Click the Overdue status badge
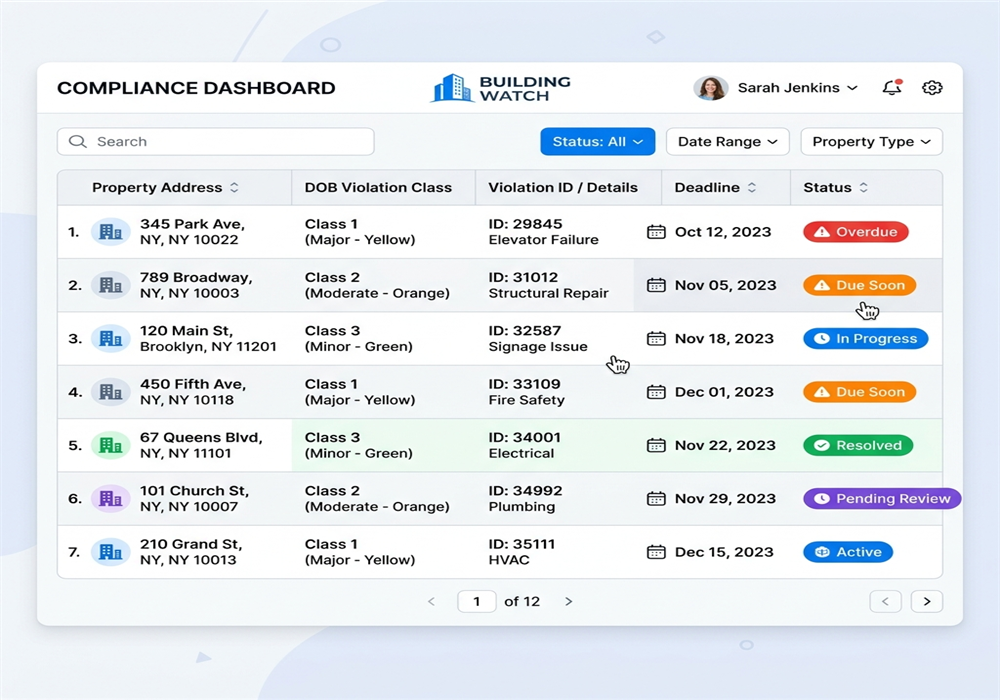Image resolution: width=1000 pixels, height=700 pixels. pyautogui.click(x=856, y=232)
